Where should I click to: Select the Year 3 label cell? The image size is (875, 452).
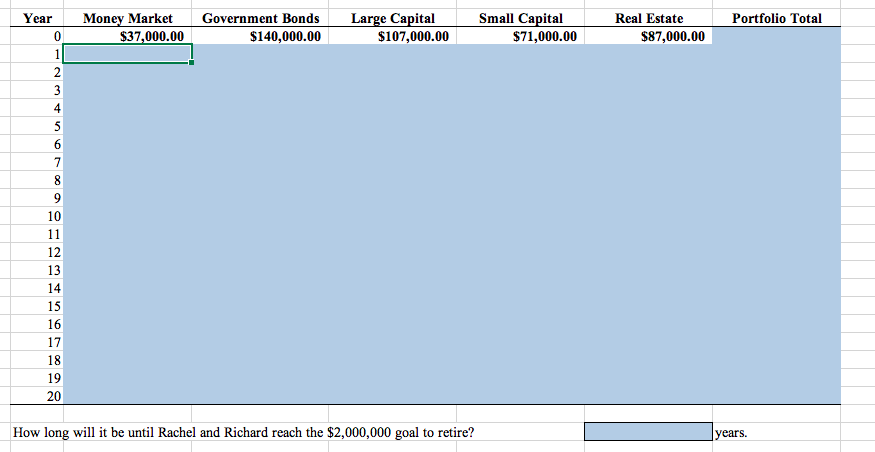tap(37, 90)
